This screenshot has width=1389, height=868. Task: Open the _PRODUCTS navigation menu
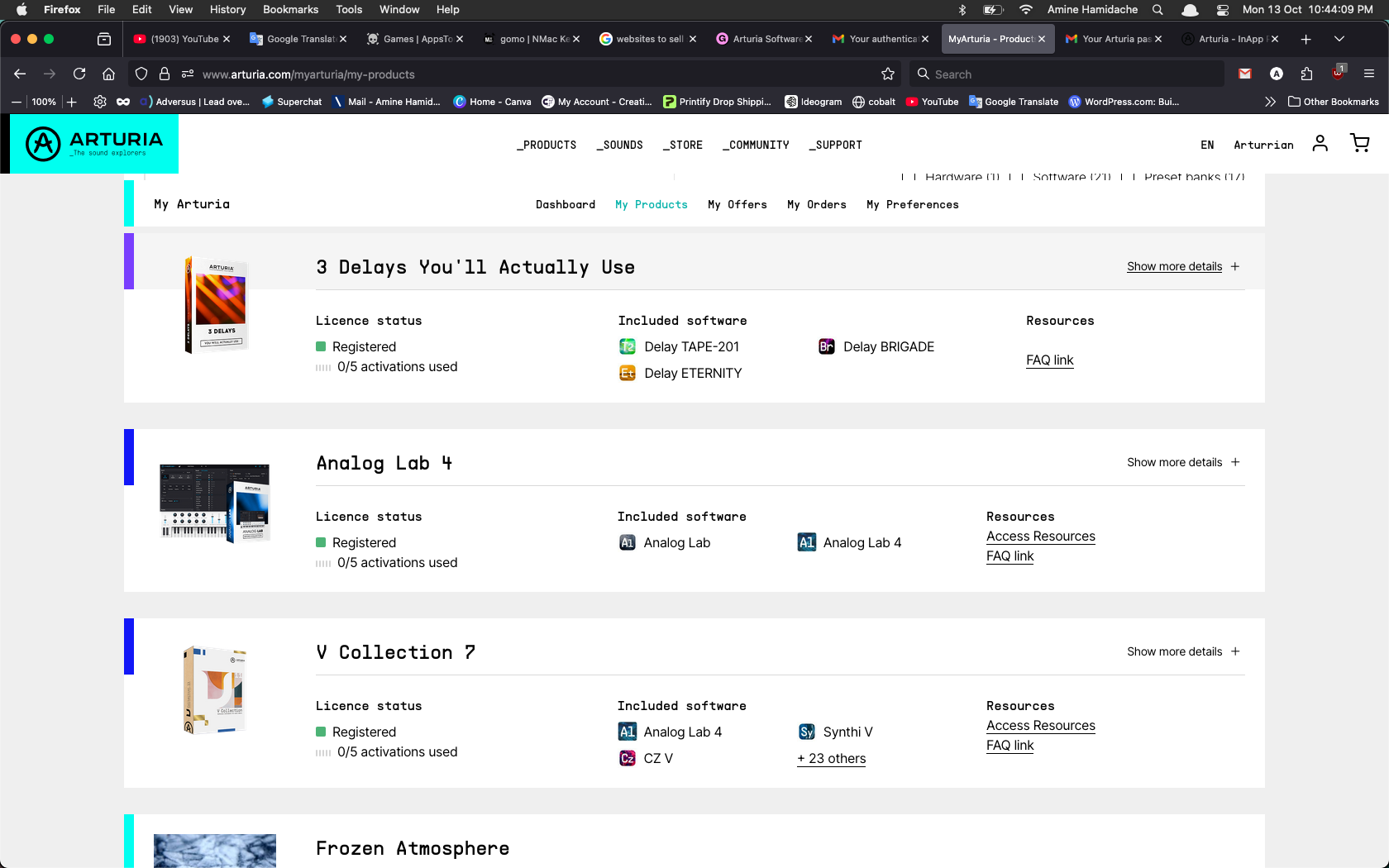point(547,145)
